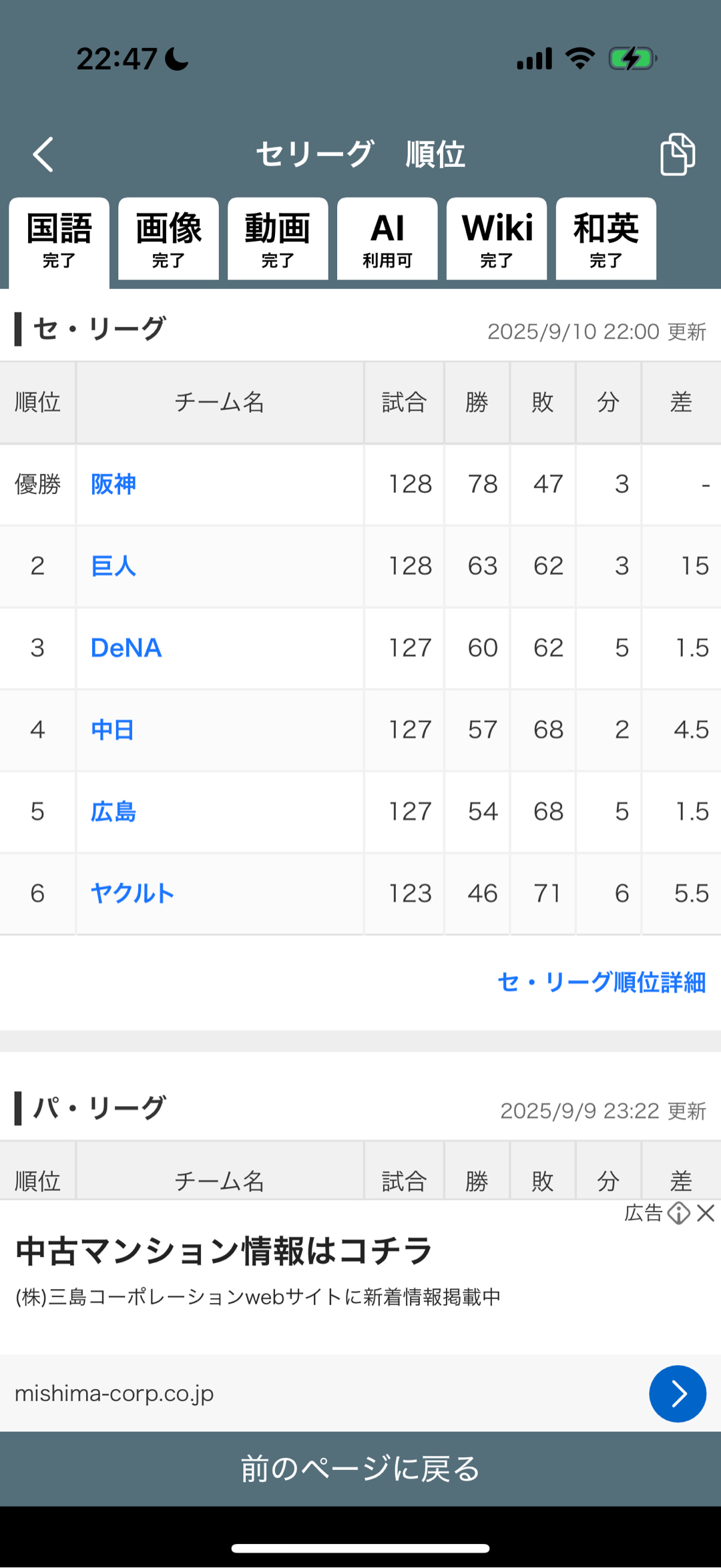This screenshot has height=1568, width=721.
Task: Open セ・リーグ順位詳細 link
Action: coord(602,983)
